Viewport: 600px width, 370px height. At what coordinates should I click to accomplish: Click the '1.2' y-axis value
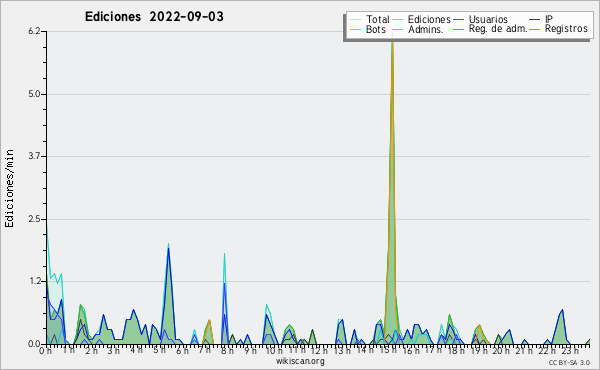coord(34,281)
